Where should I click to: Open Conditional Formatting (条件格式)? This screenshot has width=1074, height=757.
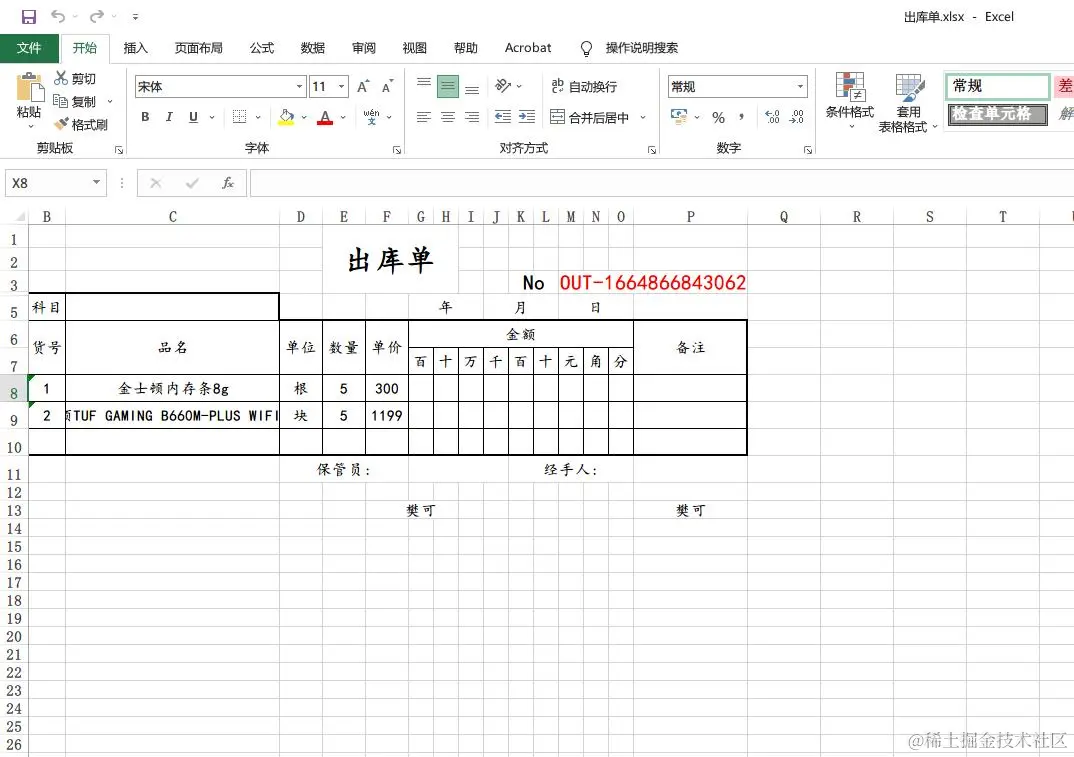pos(850,100)
